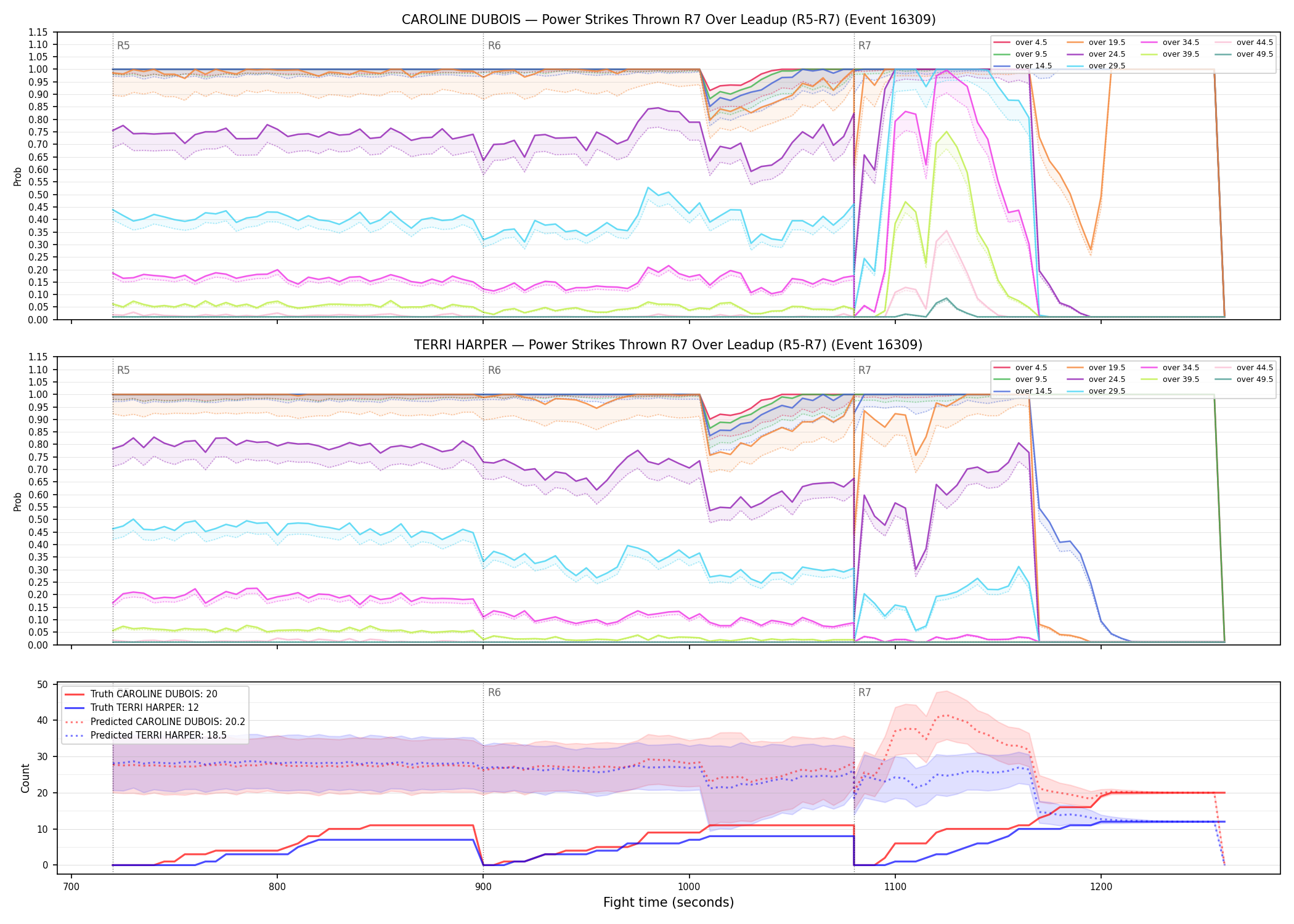Viewport: 1294px width, 924px height.
Task: Click the 900 tick label on the x-axis
Action: tap(483, 886)
